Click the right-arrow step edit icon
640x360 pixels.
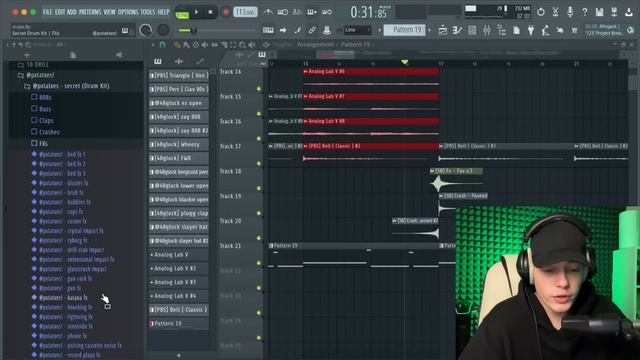[283, 30]
